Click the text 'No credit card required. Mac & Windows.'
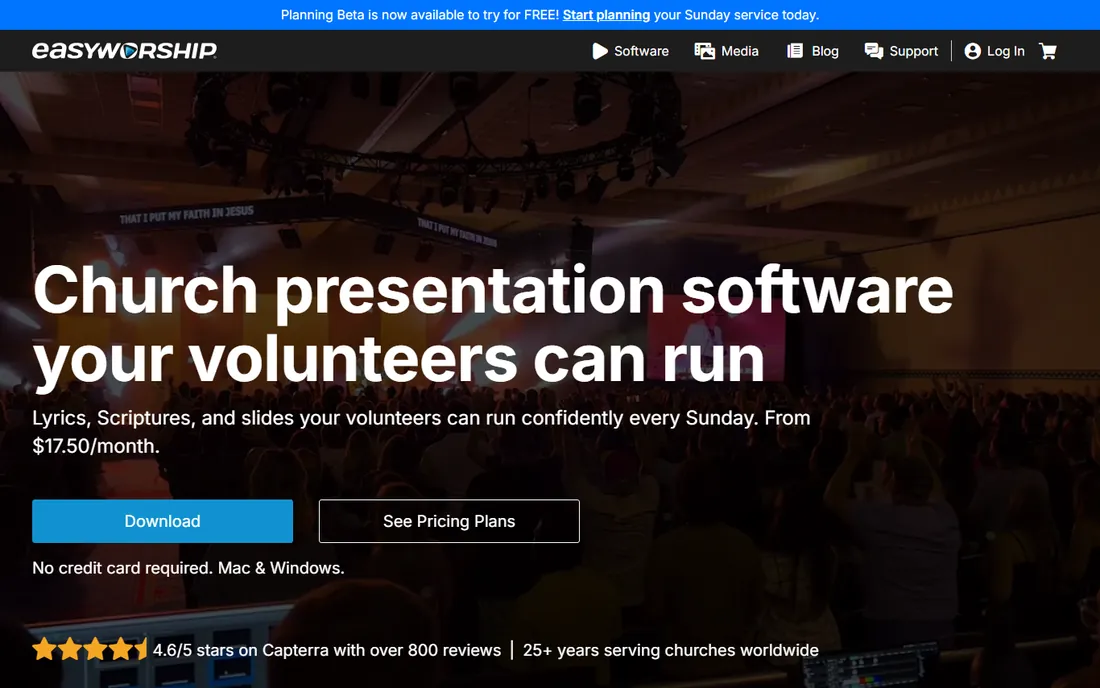Screen dimensions: 1100x688 [189, 568]
